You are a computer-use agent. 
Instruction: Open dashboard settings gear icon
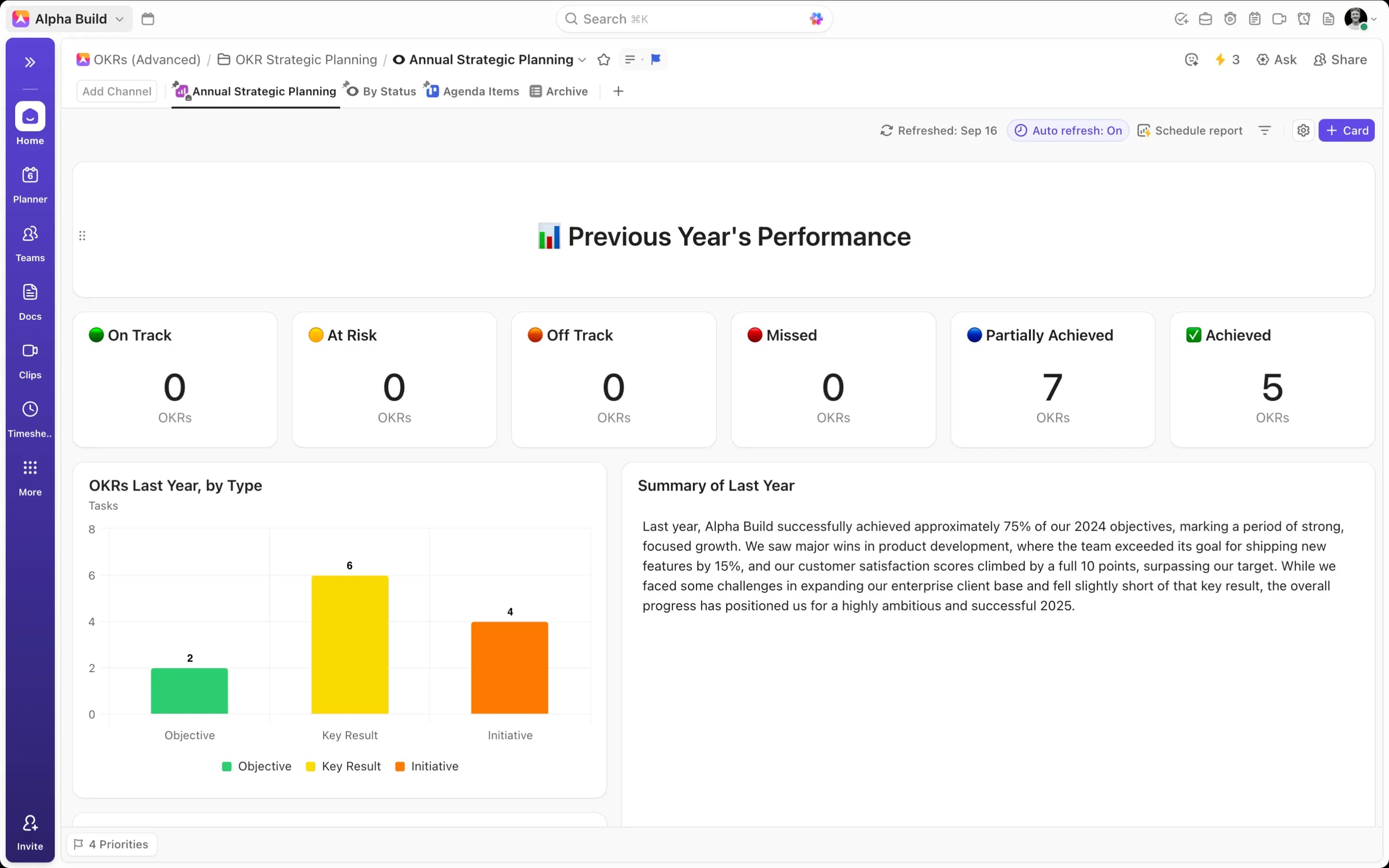pos(1303,130)
